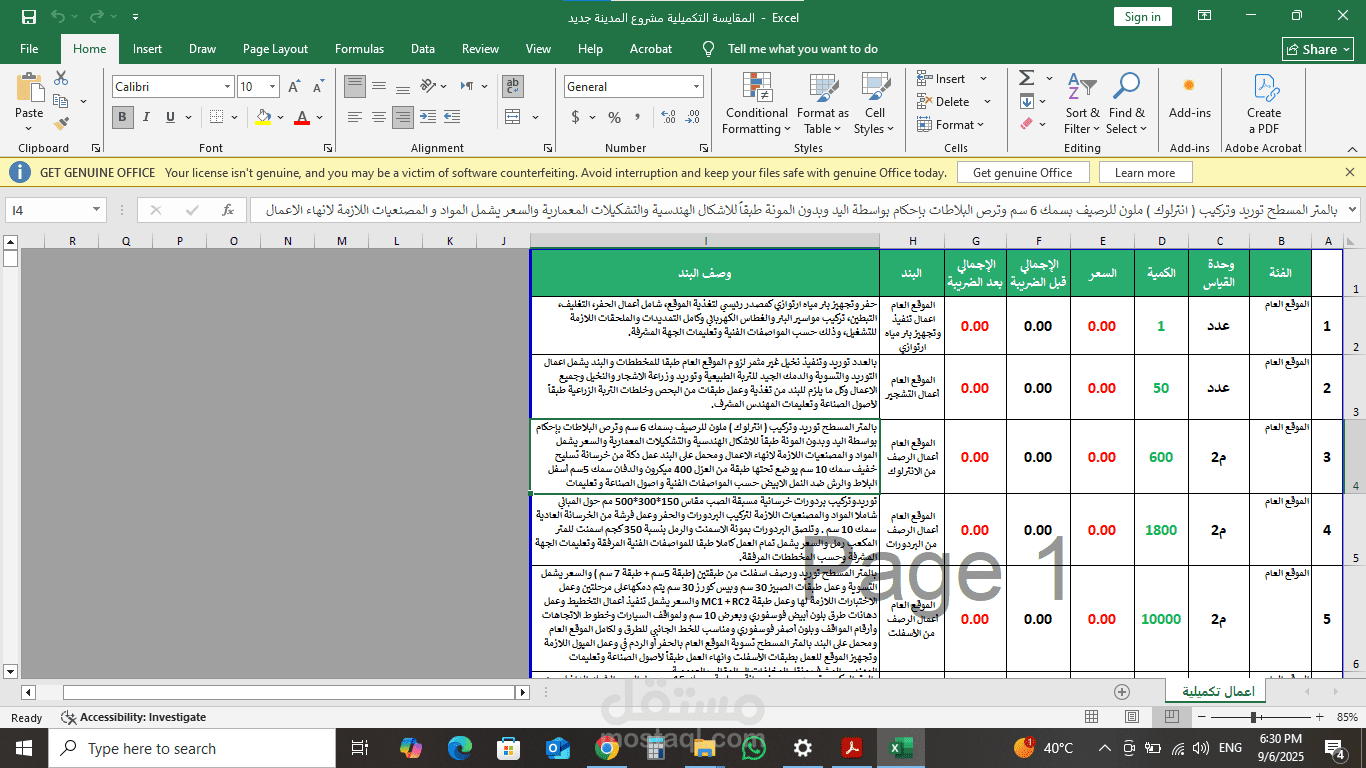Toggle the Wrap Text button
This screenshot has width=1366, height=768.
(x=512, y=87)
